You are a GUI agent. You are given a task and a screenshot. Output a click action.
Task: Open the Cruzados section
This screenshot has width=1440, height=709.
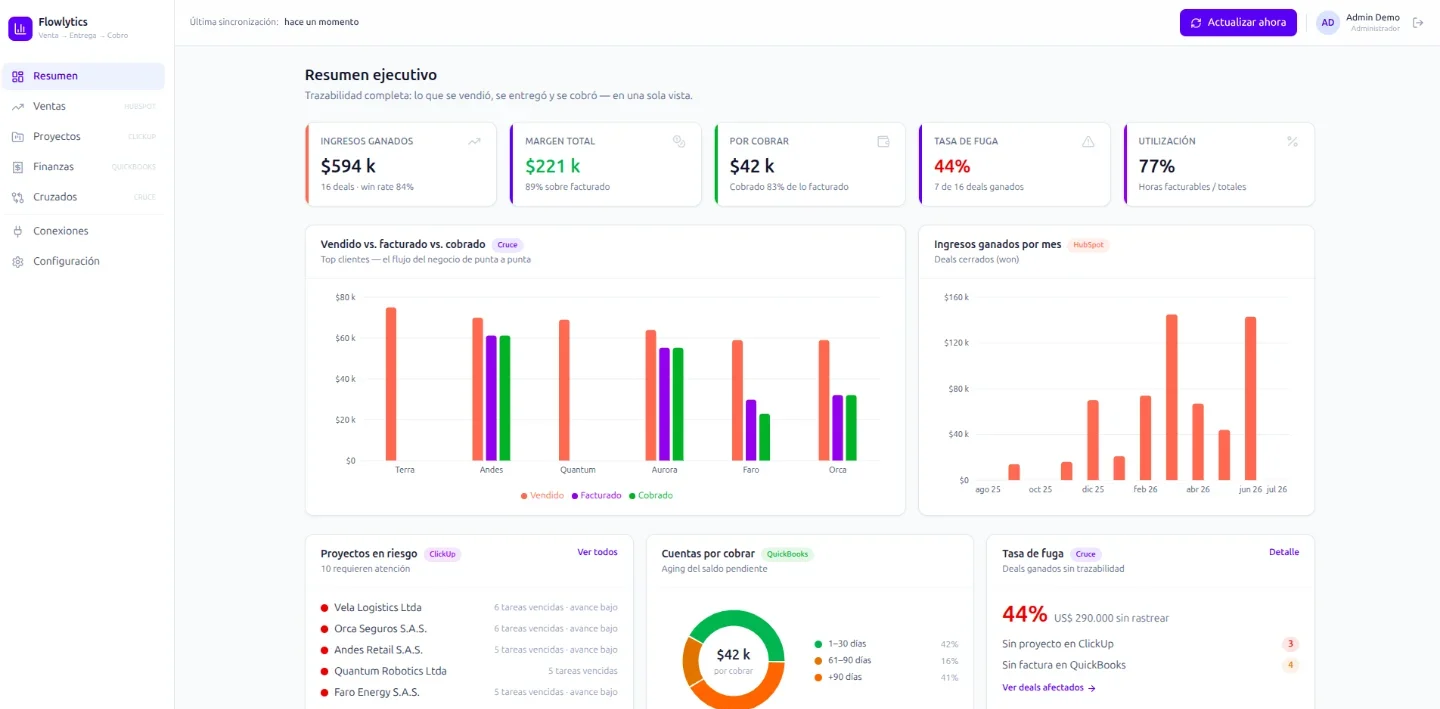click(x=84, y=197)
